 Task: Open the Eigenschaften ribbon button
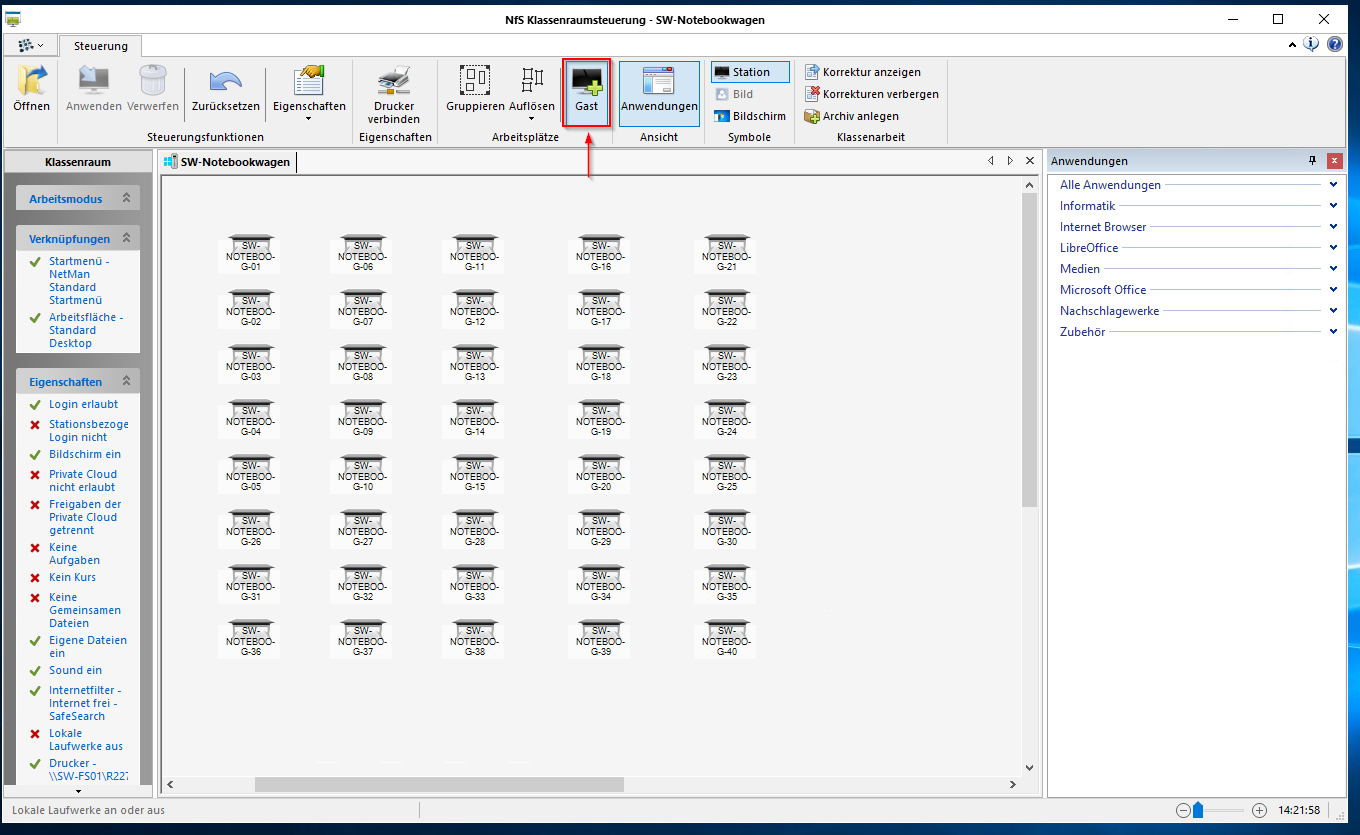click(x=309, y=93)
